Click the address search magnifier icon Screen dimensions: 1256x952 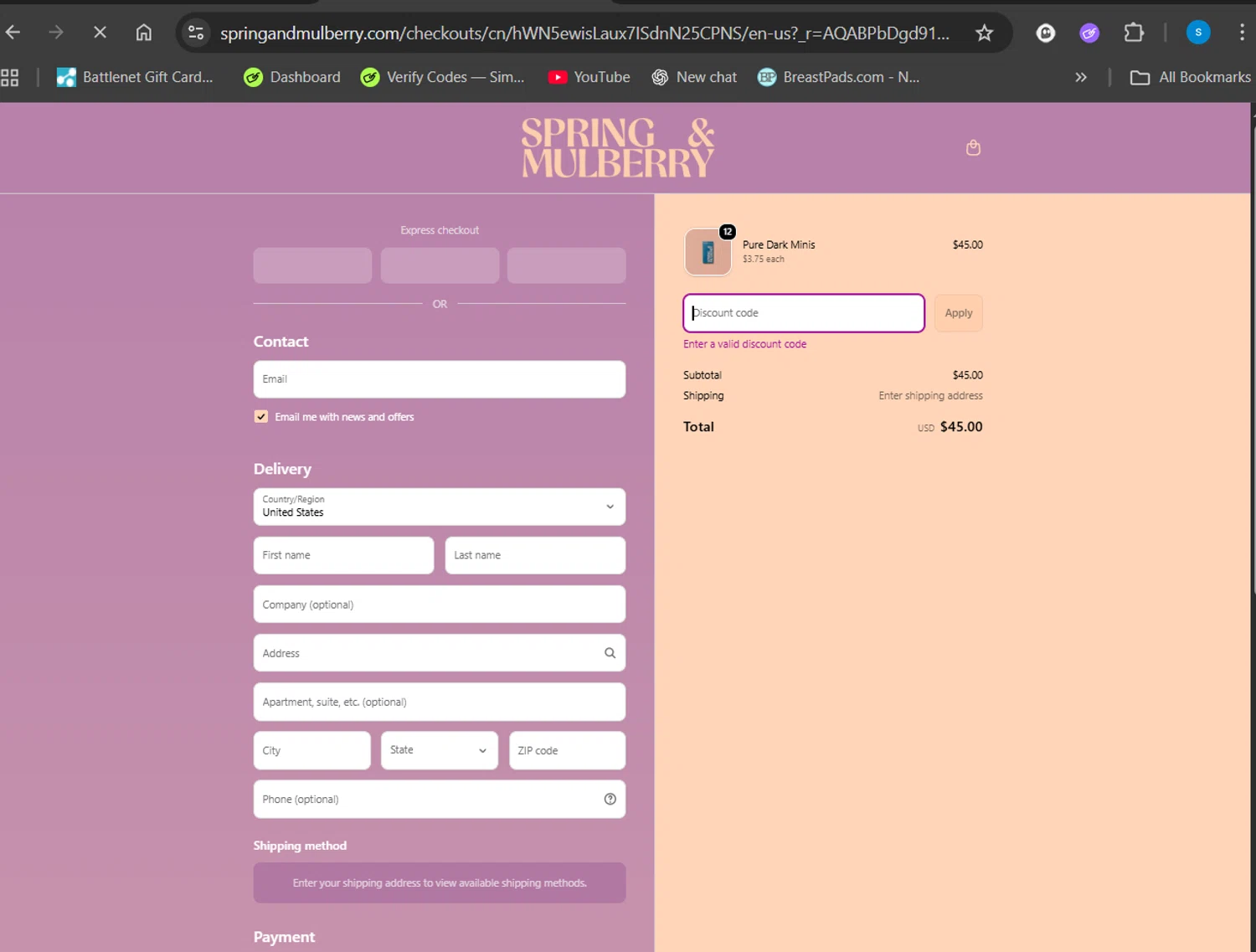click(x=610, y=653)
